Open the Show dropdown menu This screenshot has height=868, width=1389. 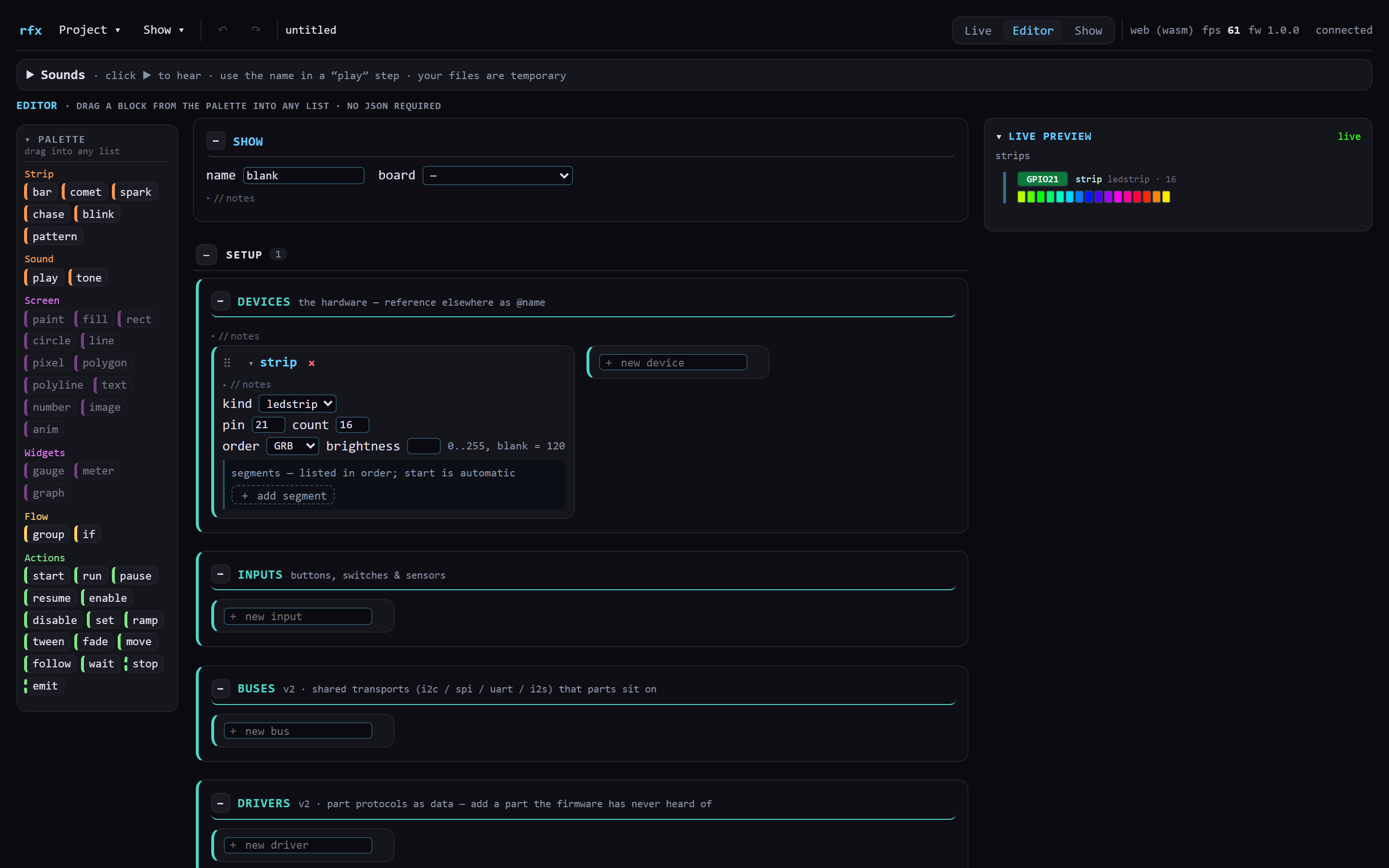pos(163,30)
